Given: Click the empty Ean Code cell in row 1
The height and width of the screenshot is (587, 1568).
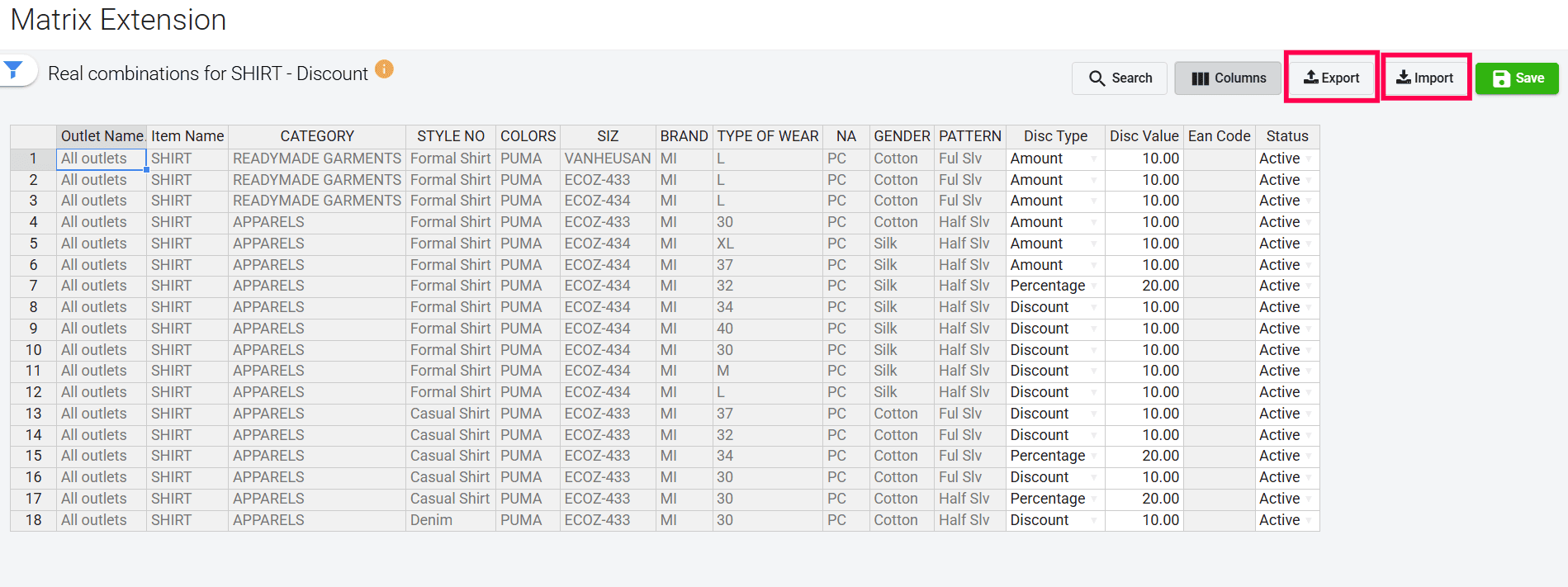Looking at the screenshot, I should pyautogui.click(x=1219, y=159).
